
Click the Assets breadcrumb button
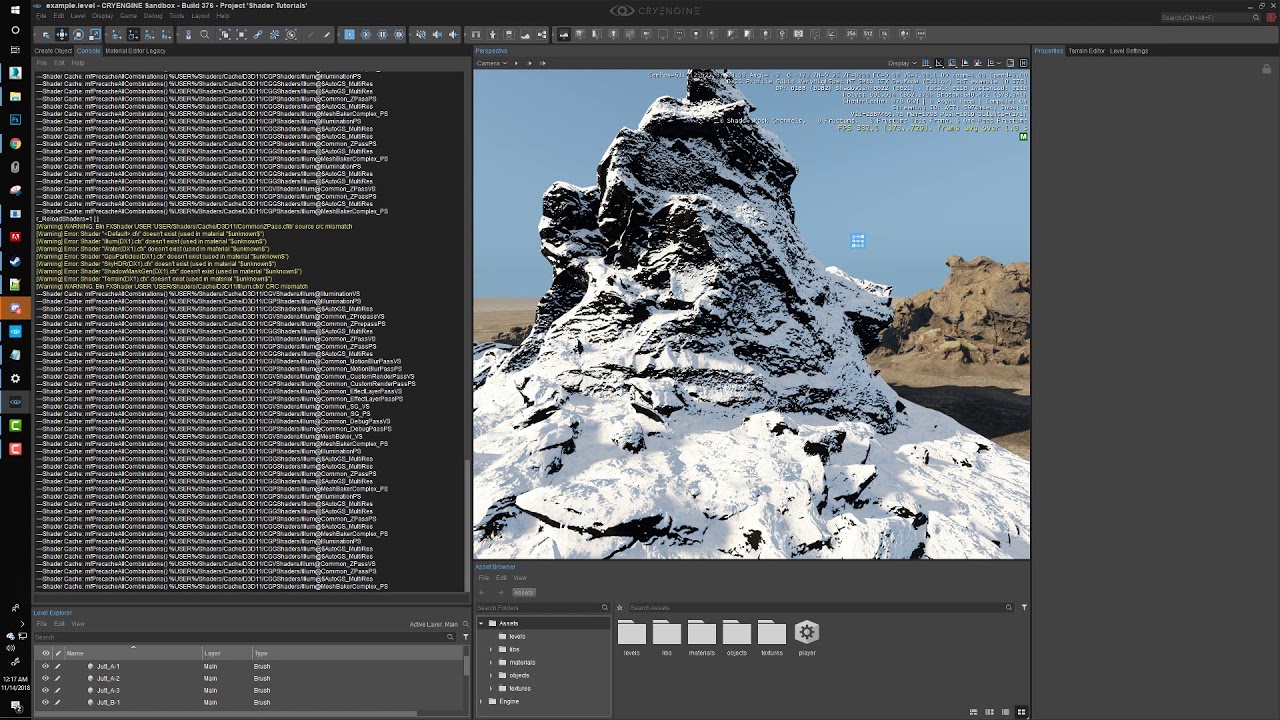(523, 592)
